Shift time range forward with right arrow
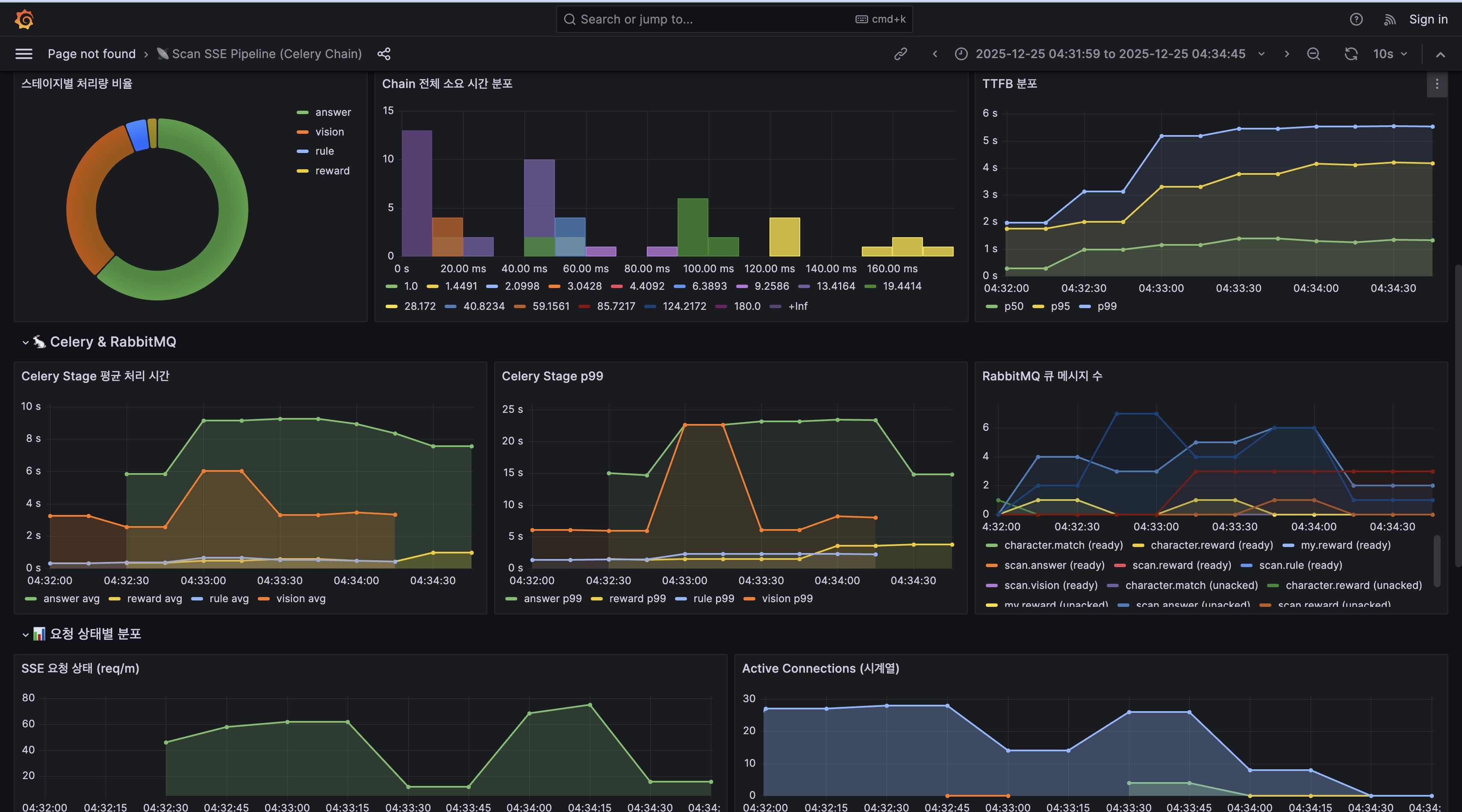Screen dimensions: 1462x812 1287,54
